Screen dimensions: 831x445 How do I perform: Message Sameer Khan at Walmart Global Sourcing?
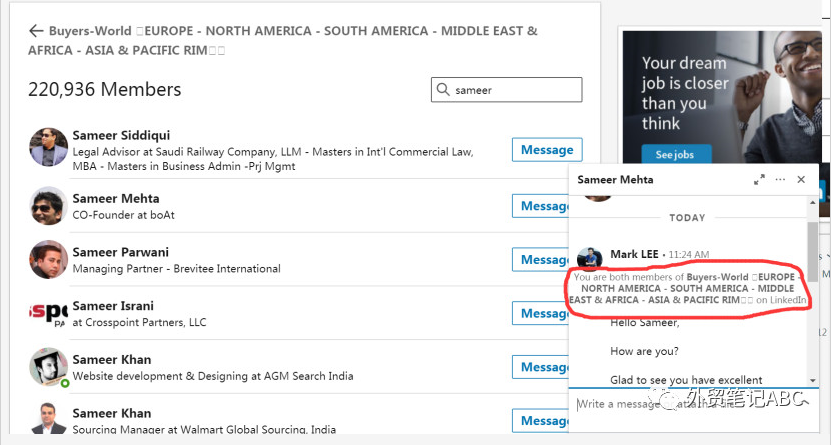(x=541, y=420)
